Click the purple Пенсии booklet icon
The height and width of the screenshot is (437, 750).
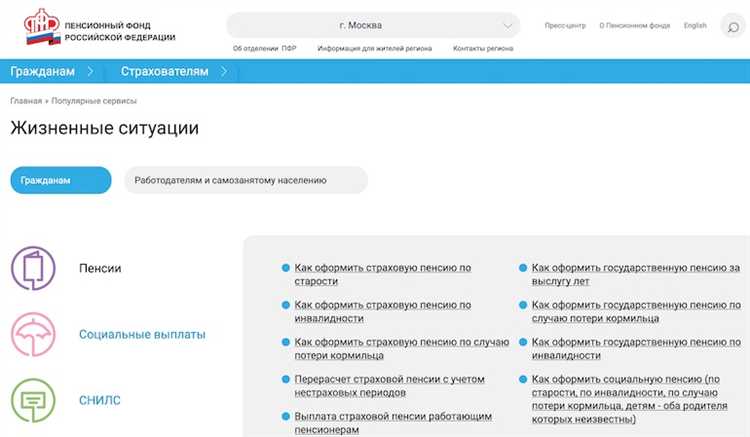33,268
